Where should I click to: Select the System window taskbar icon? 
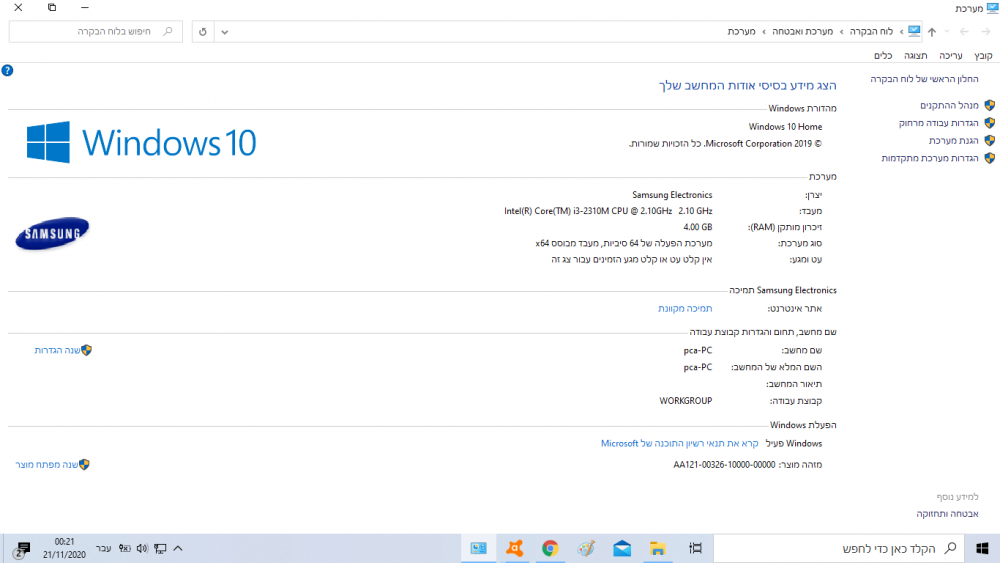coord(478,548)
